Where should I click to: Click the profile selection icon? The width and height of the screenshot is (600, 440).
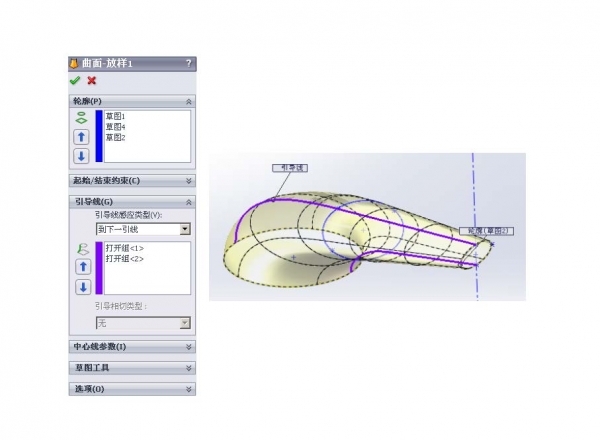pos(81,118)
